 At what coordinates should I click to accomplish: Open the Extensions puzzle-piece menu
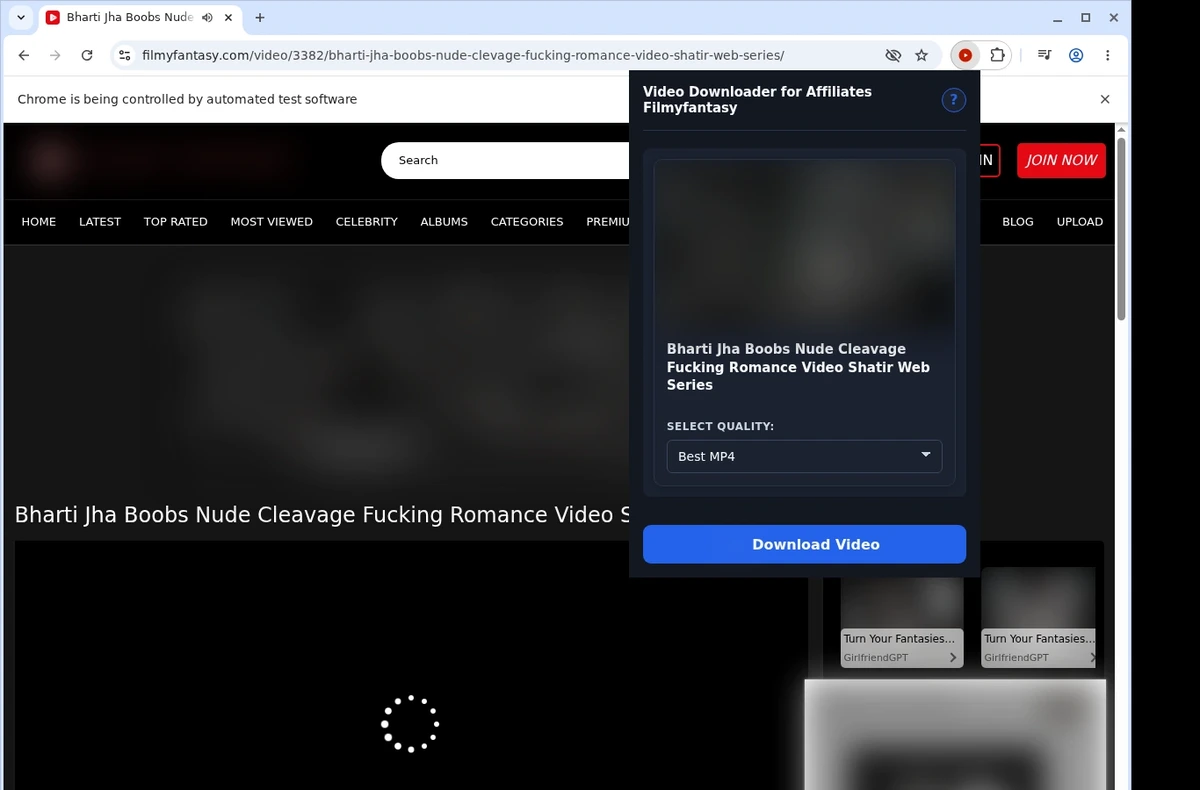[997, 56]
